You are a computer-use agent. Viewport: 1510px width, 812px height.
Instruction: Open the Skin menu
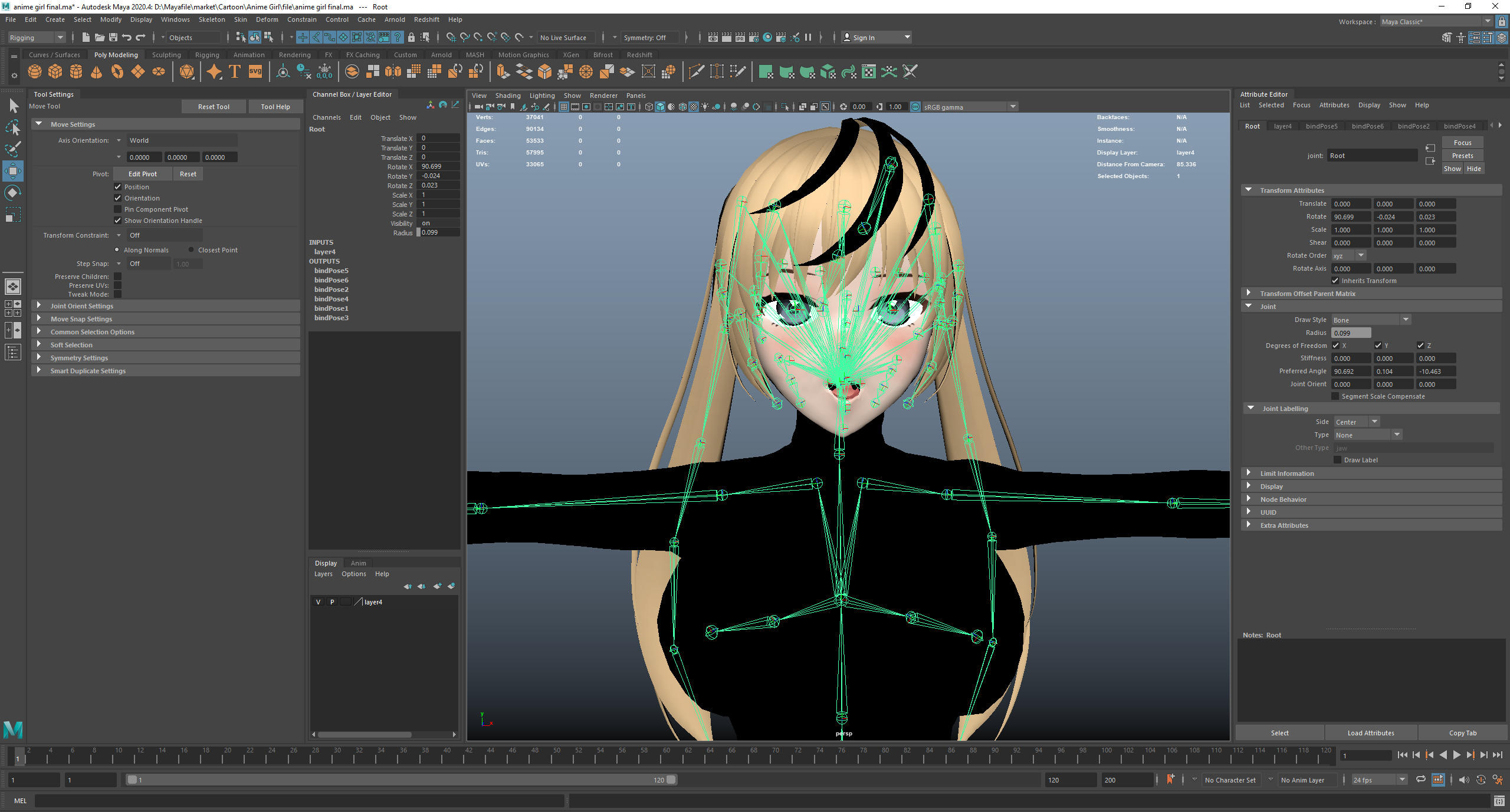coord(241,19)
